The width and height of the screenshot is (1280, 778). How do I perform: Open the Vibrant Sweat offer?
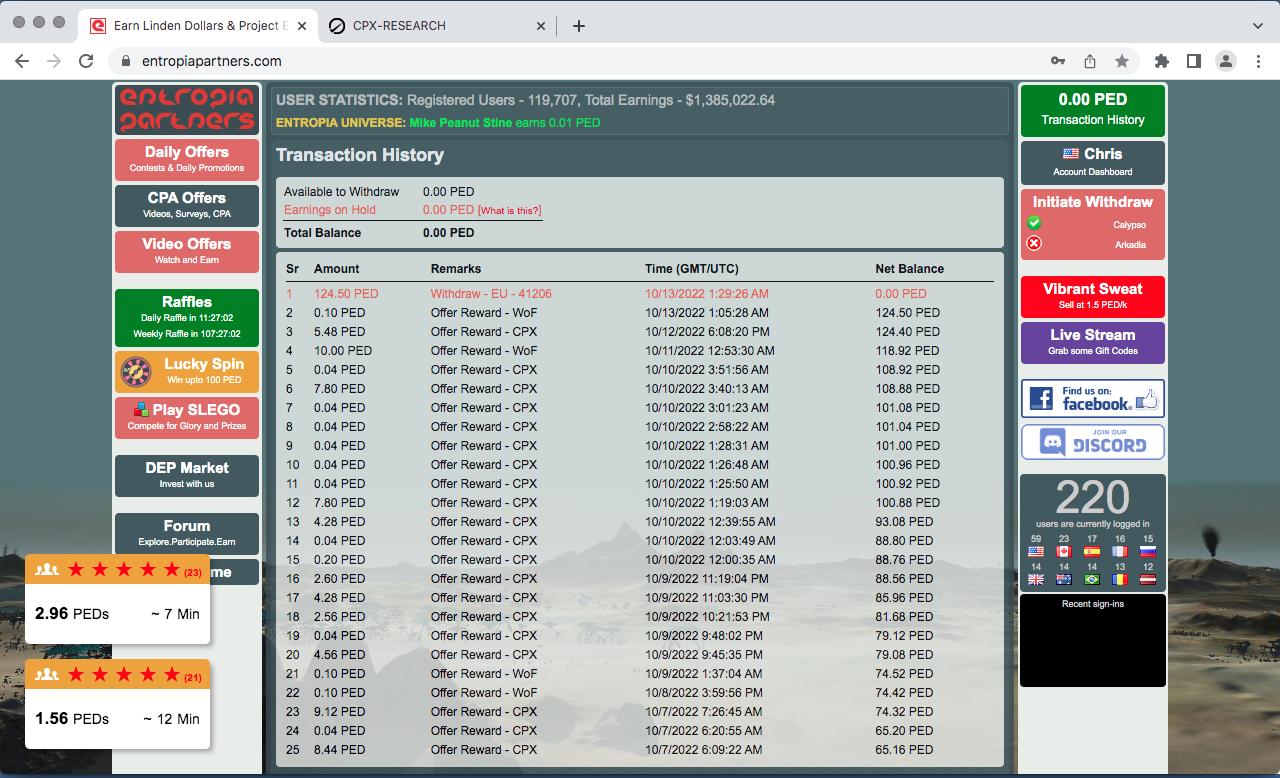1093,297
